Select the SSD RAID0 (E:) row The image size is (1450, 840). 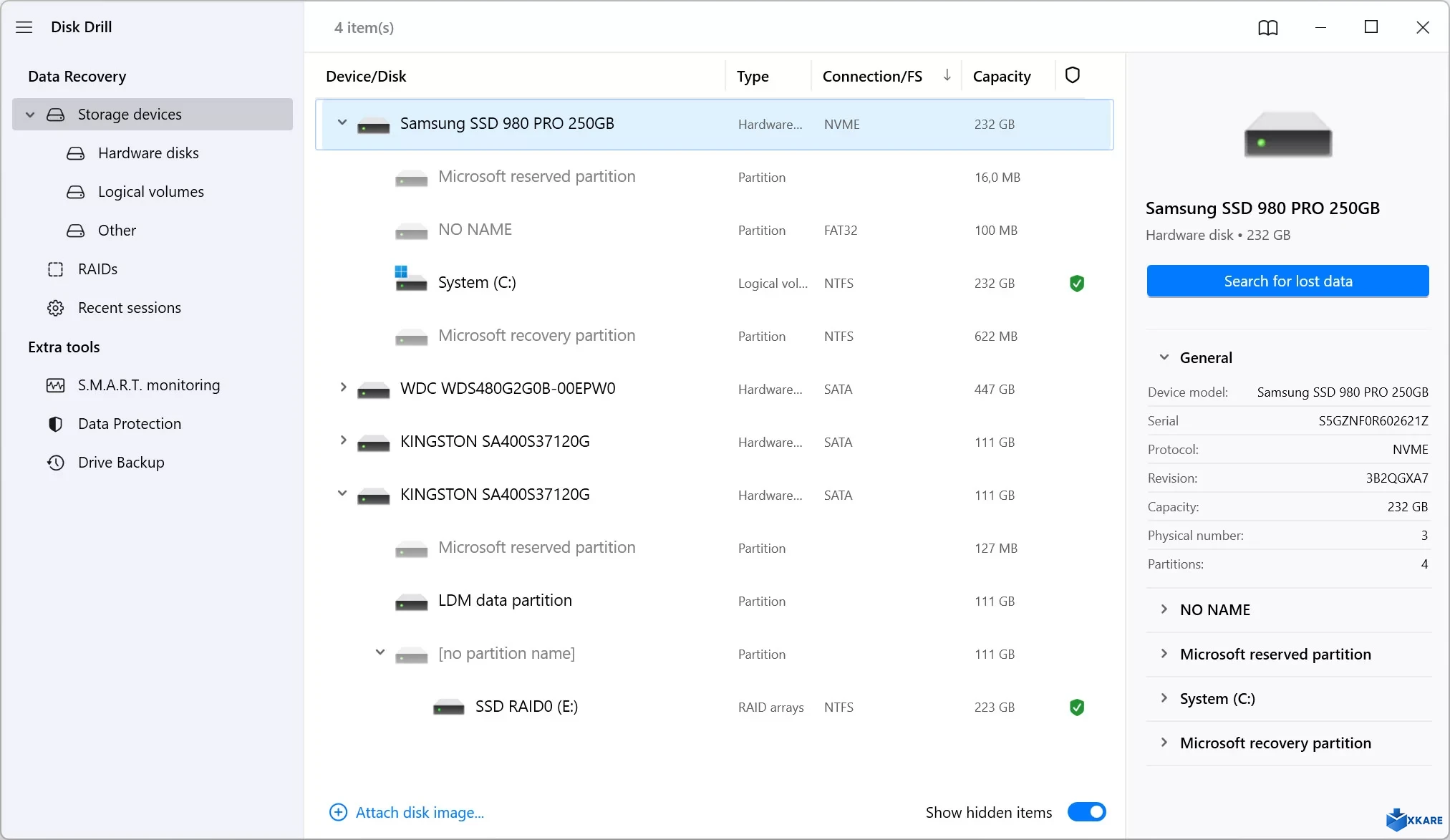[x=715, y=708]
